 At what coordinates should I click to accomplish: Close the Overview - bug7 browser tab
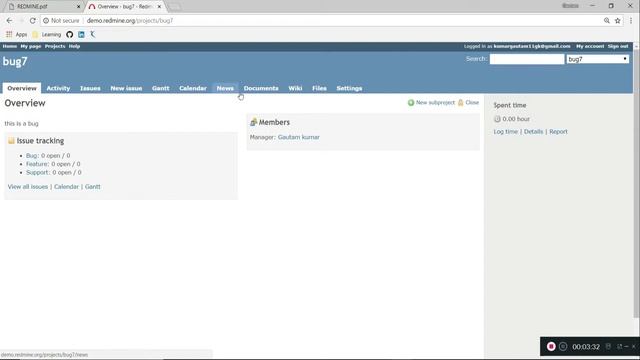pos(159,7)
